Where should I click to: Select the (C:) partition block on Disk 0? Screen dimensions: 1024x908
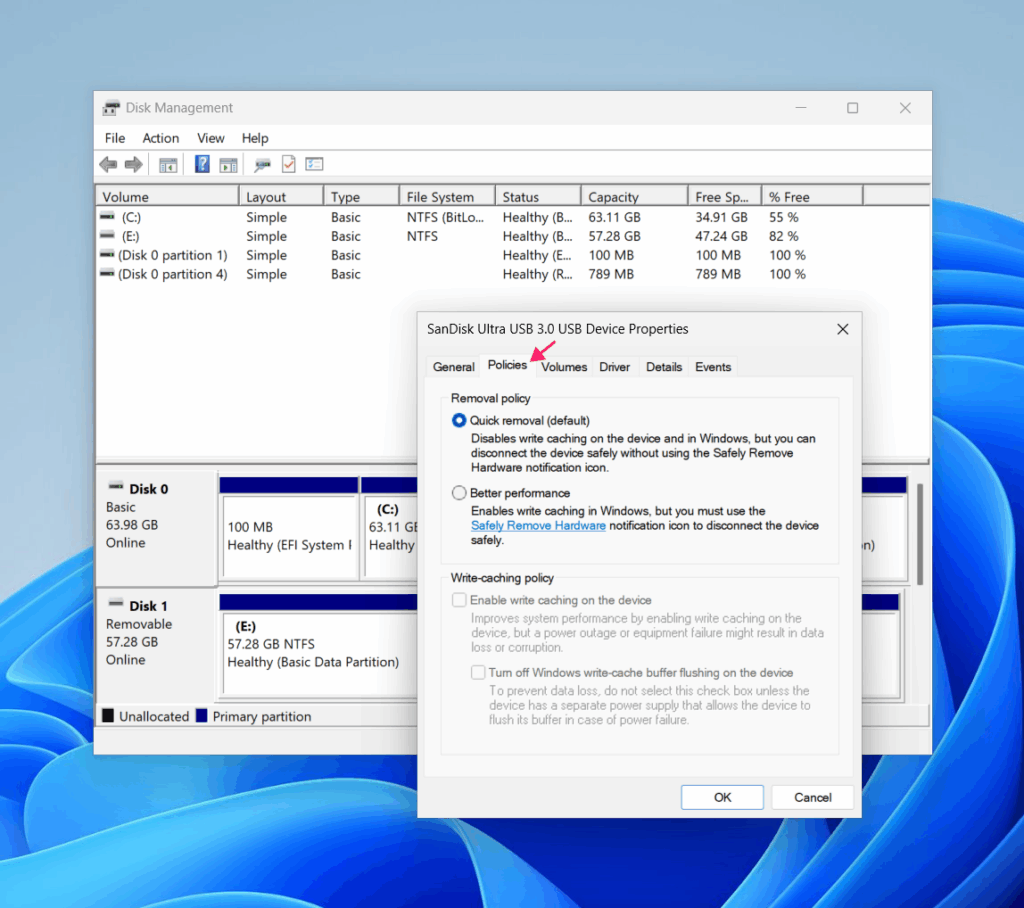(x=389, y=529)
